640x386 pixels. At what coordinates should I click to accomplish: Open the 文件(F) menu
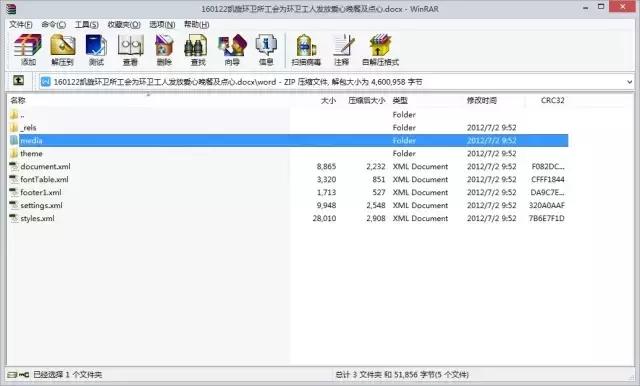21,24
